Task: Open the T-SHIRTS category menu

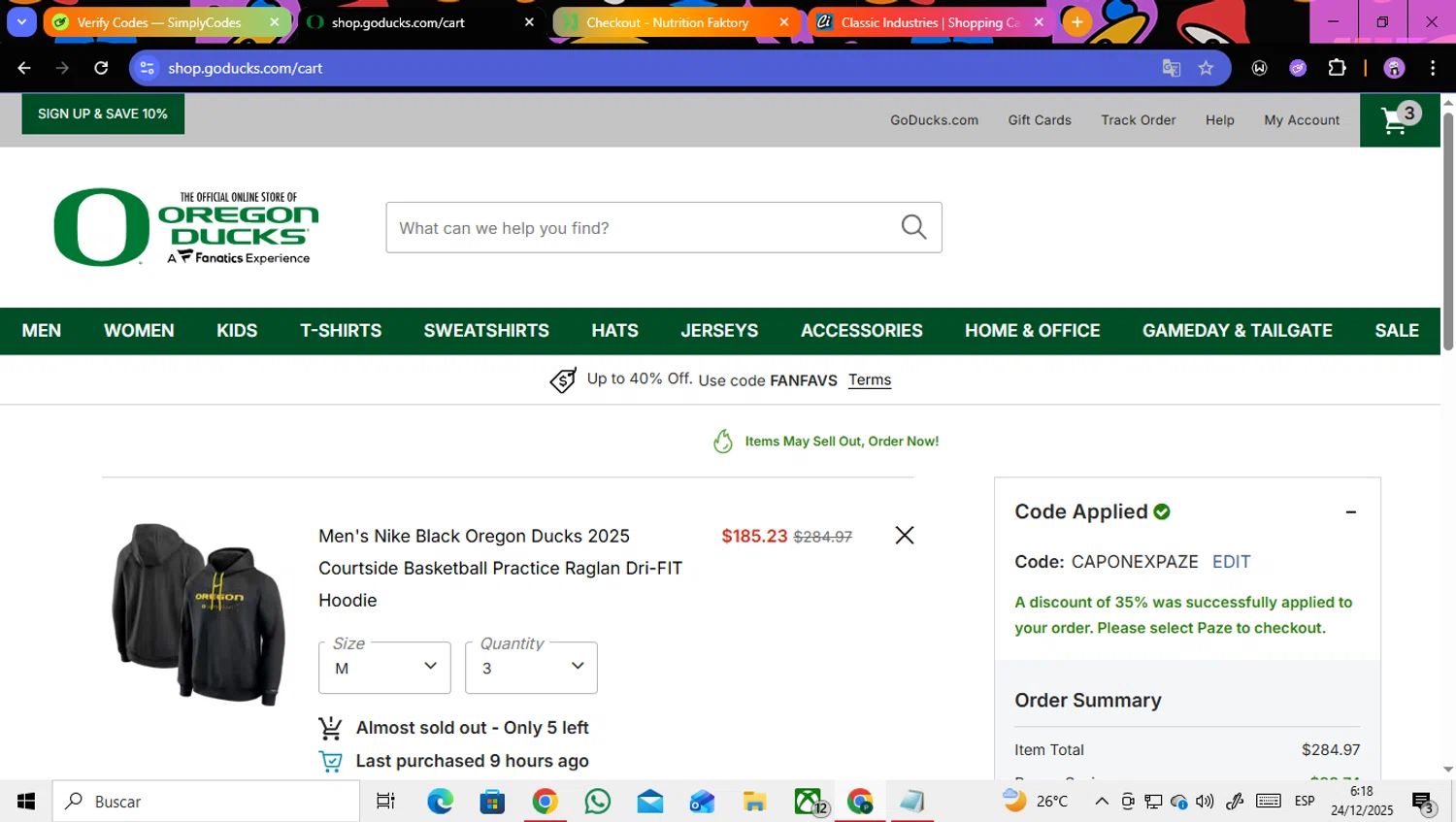Action: click(x=341, y=331)
